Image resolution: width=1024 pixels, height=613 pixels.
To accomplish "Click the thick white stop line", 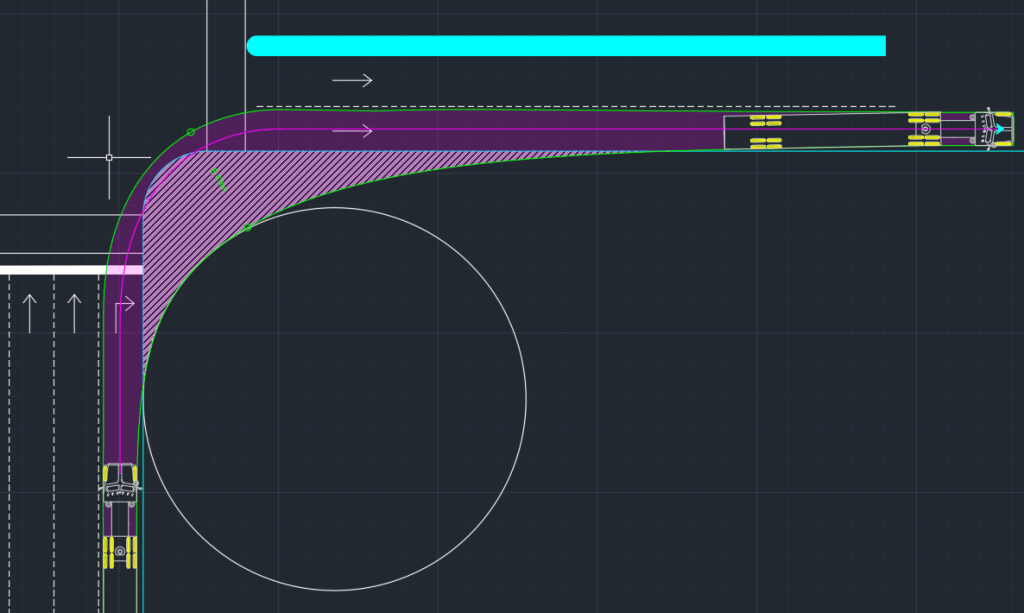I will 52,270.
